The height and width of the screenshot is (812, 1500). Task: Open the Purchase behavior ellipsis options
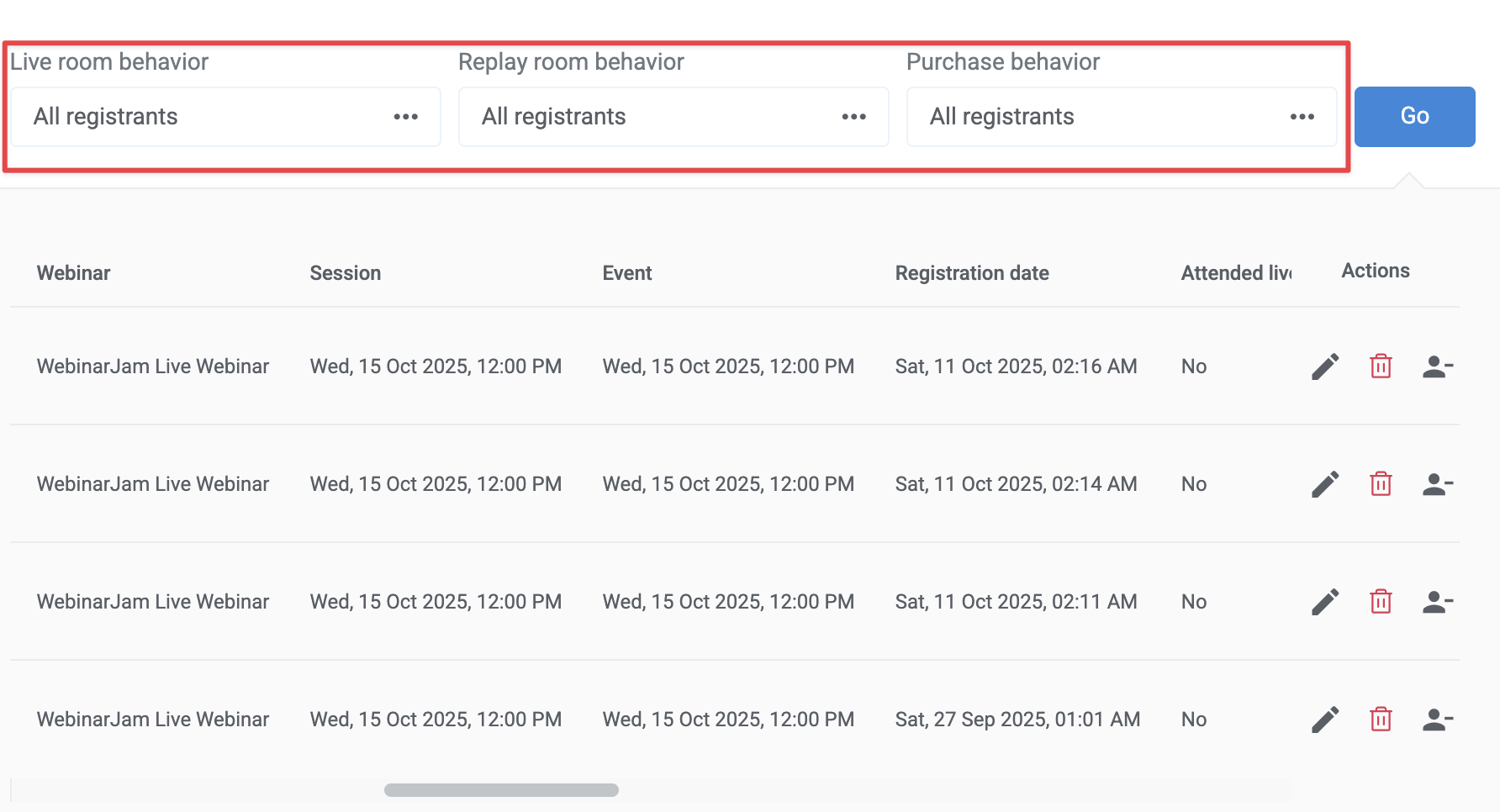pos(1302,117)
